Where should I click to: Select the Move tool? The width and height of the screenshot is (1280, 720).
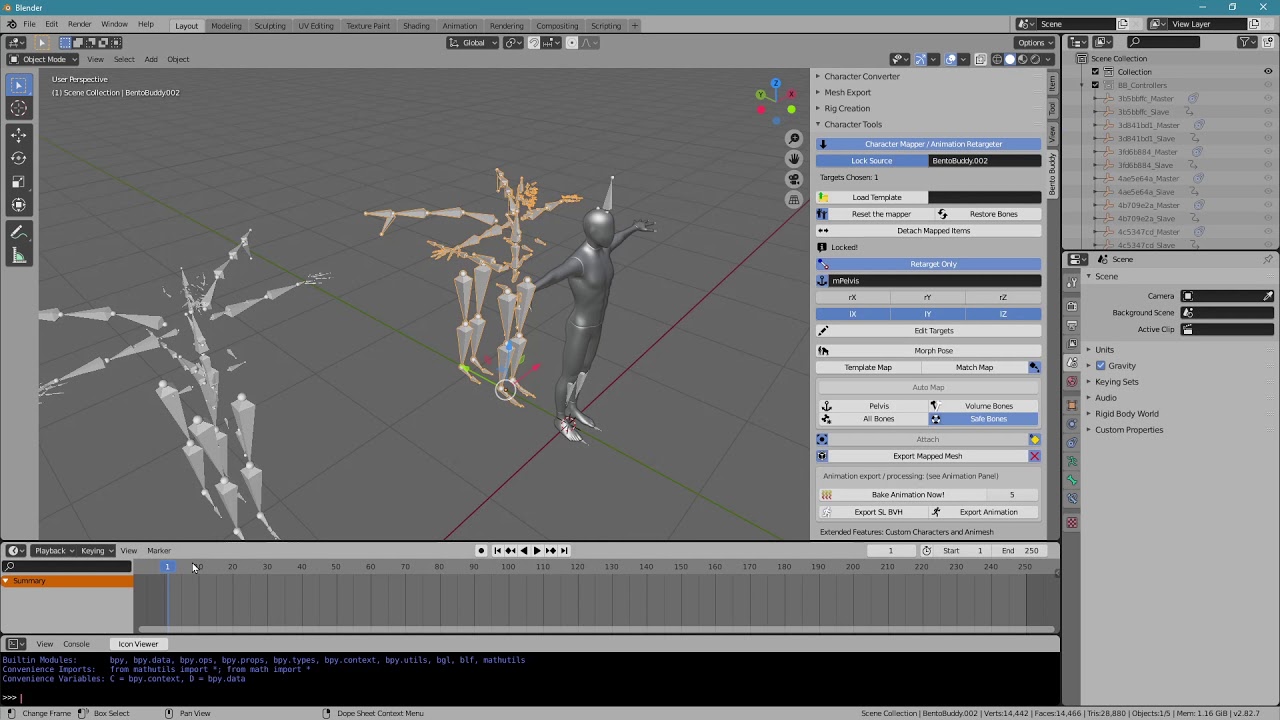click(19, 134)
